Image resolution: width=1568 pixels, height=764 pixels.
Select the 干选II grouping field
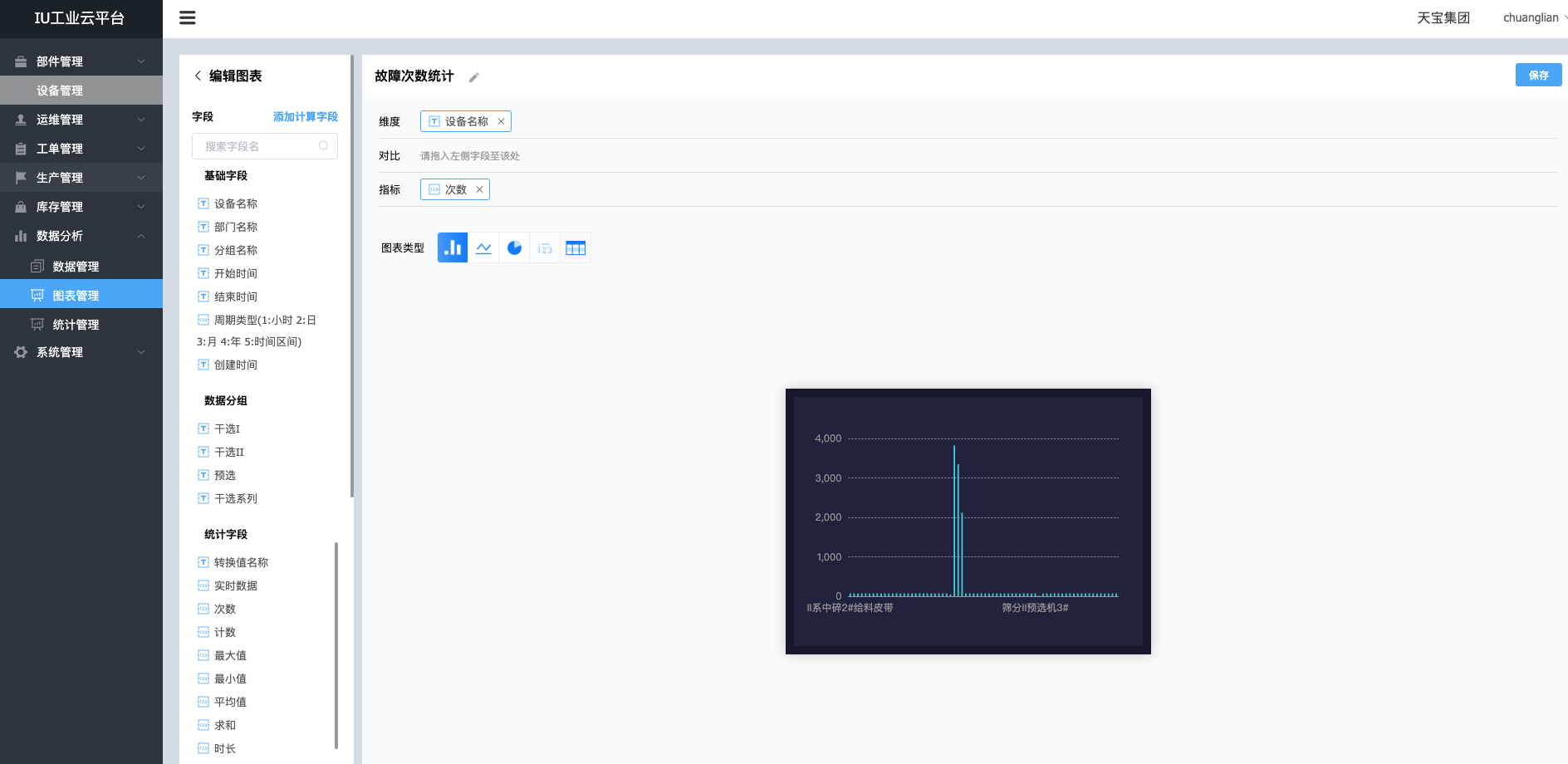coord(221,452)
